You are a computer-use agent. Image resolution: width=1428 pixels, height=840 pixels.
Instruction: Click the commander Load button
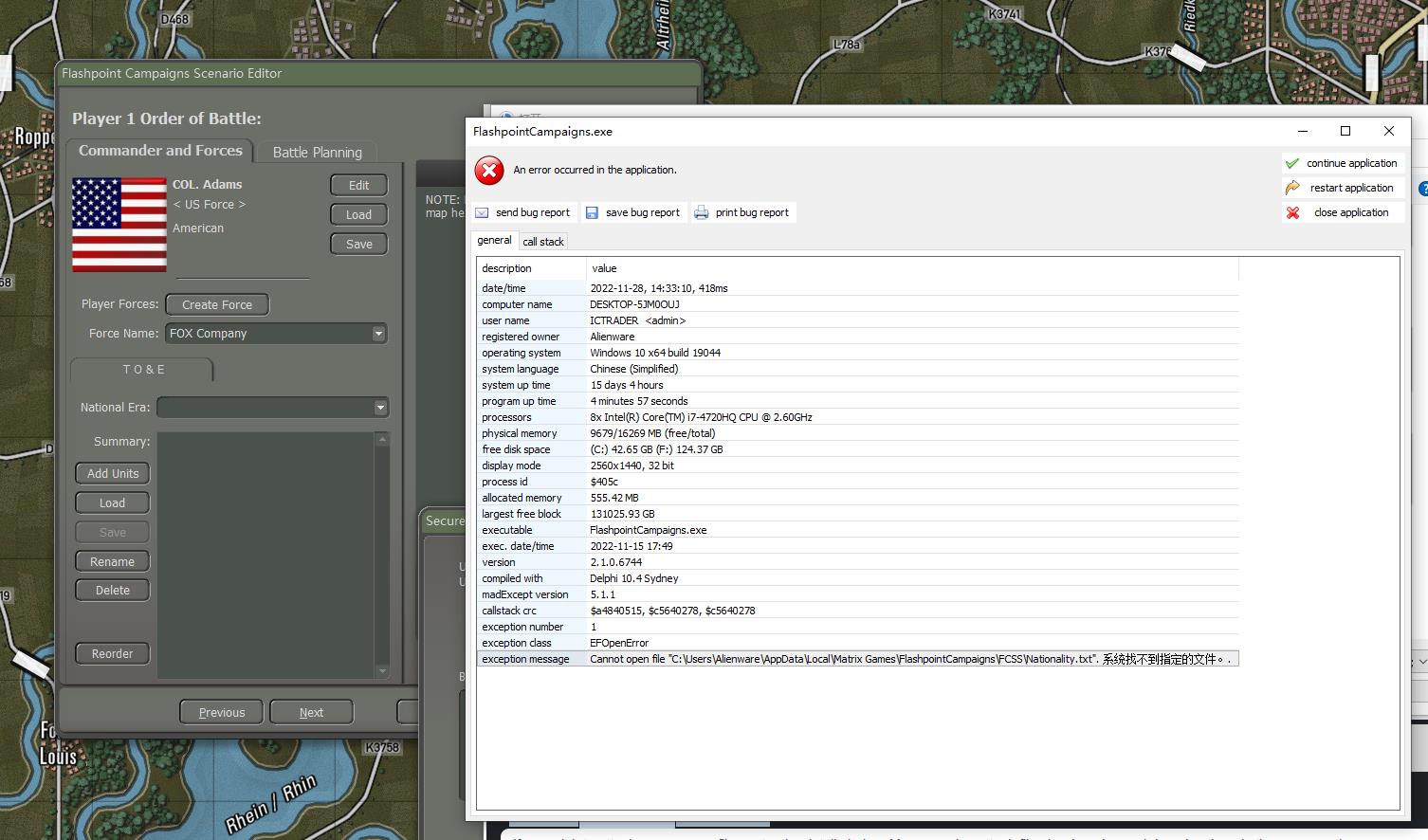pos(359,214)
